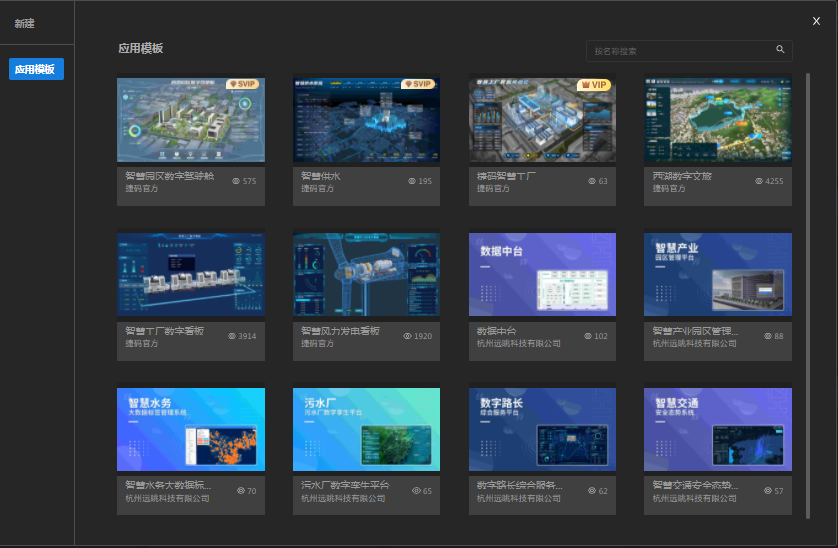Open the 智慧工厂数字看板 template thumbnail
This screenshot has height=548, width=838.
pyautogui.click(x=191, y=275)
